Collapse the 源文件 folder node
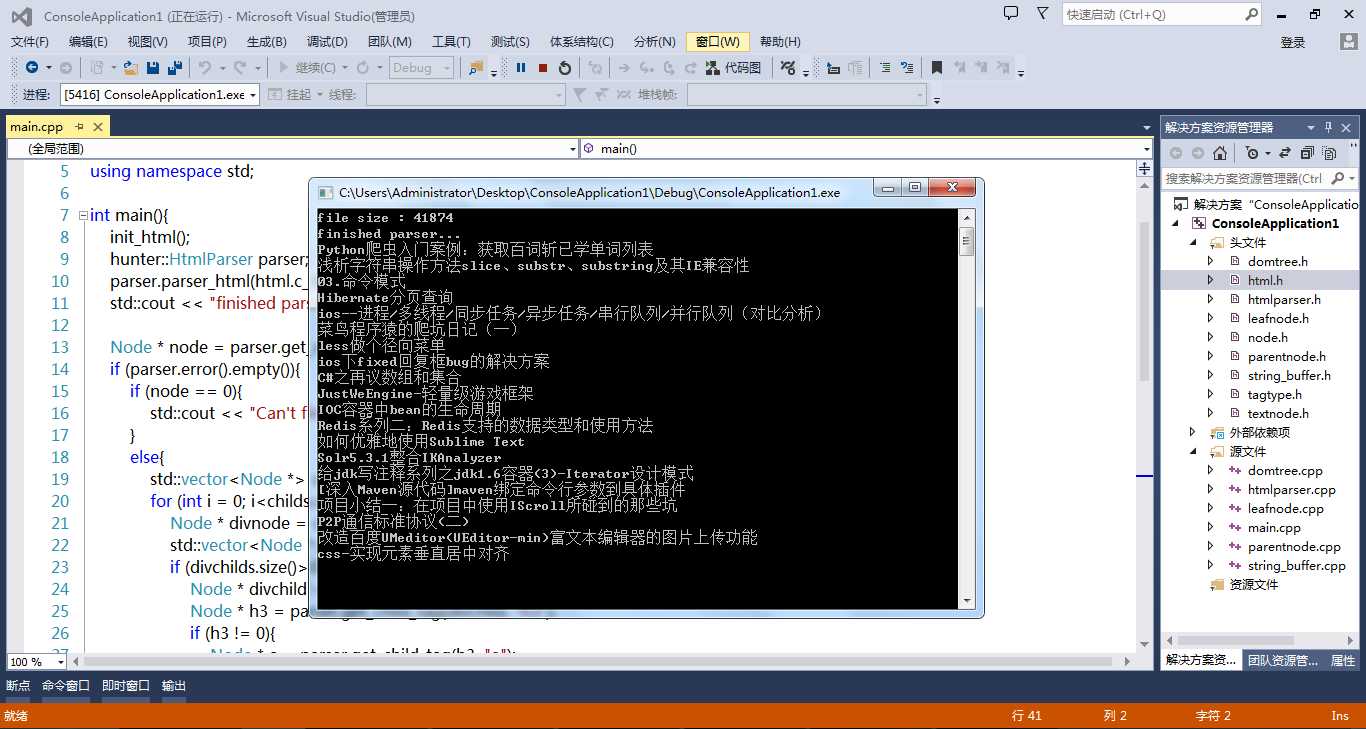1366x729 pixels. [x=1193, y=452]
